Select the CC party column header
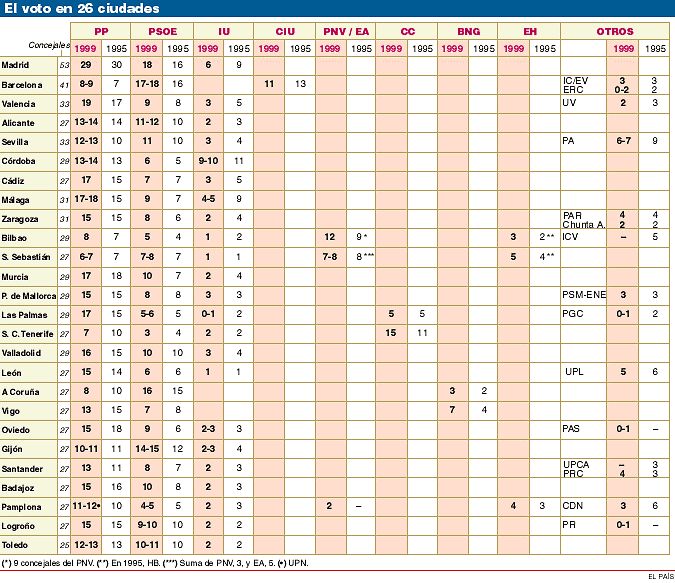Viewport: 675px width, 583px height. (407, 31)
